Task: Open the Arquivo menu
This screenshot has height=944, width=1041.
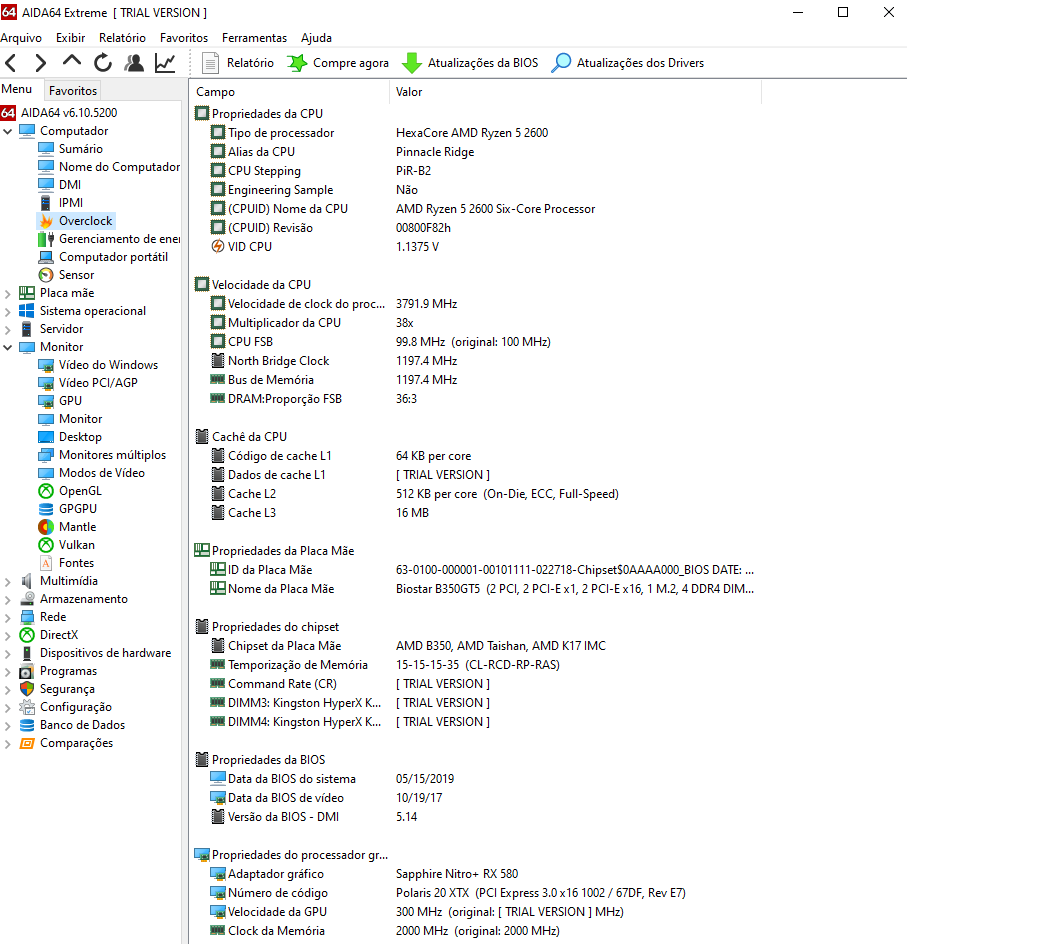Action: (21, 38)
